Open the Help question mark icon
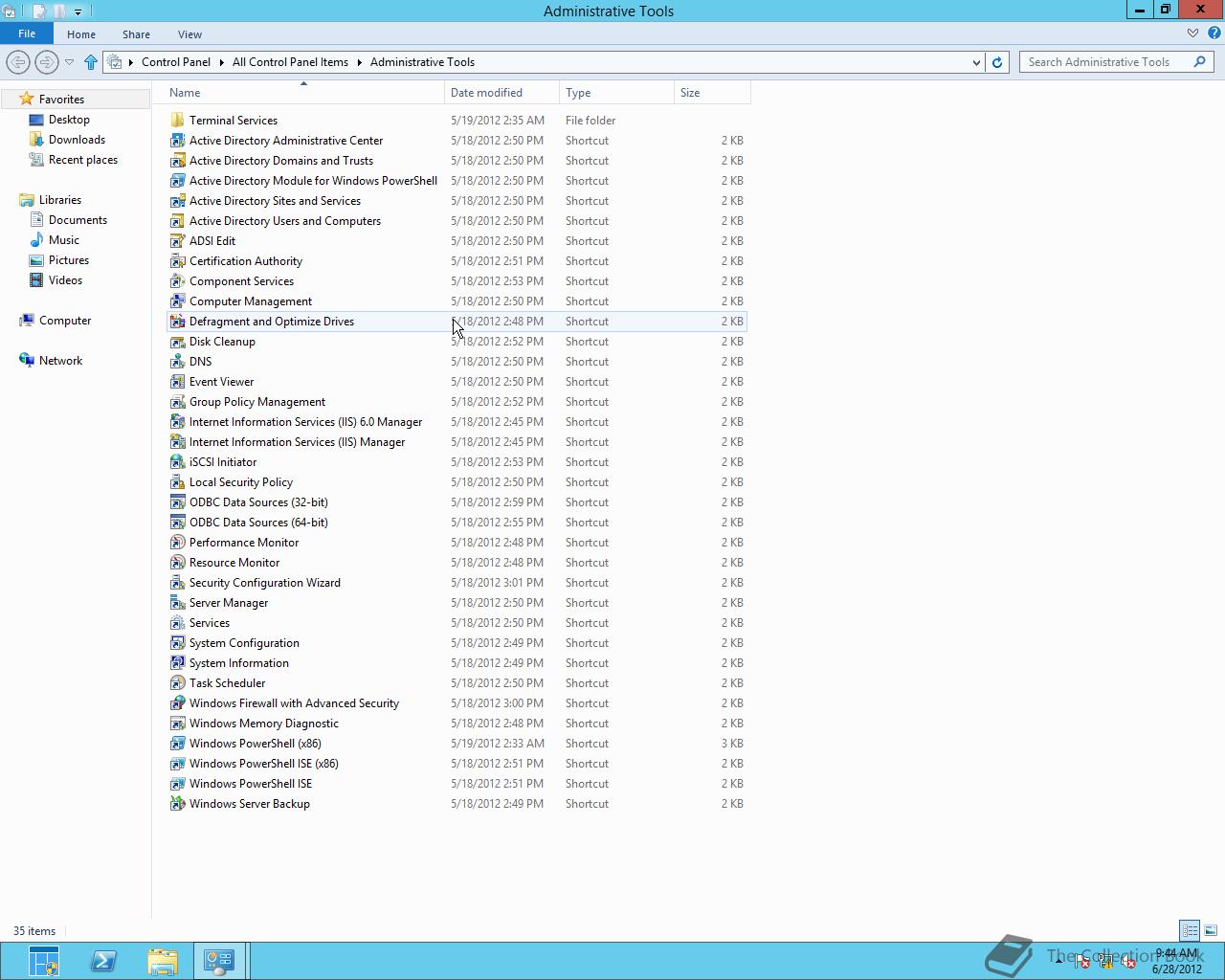Image resolution: width=1225 pixels, height=980 pixels. tap(1214, 33)
